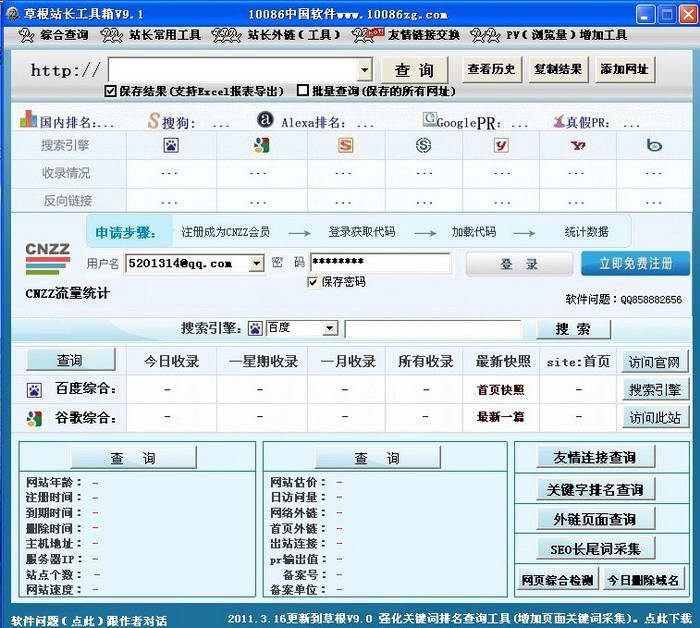
Task: Click the 软件问题:QQ858882656 text
Action: [624, 299]
